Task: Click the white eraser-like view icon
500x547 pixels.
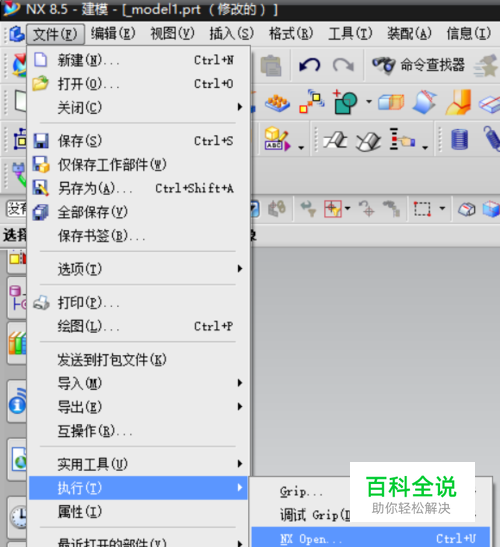Action: coord(467,209)
